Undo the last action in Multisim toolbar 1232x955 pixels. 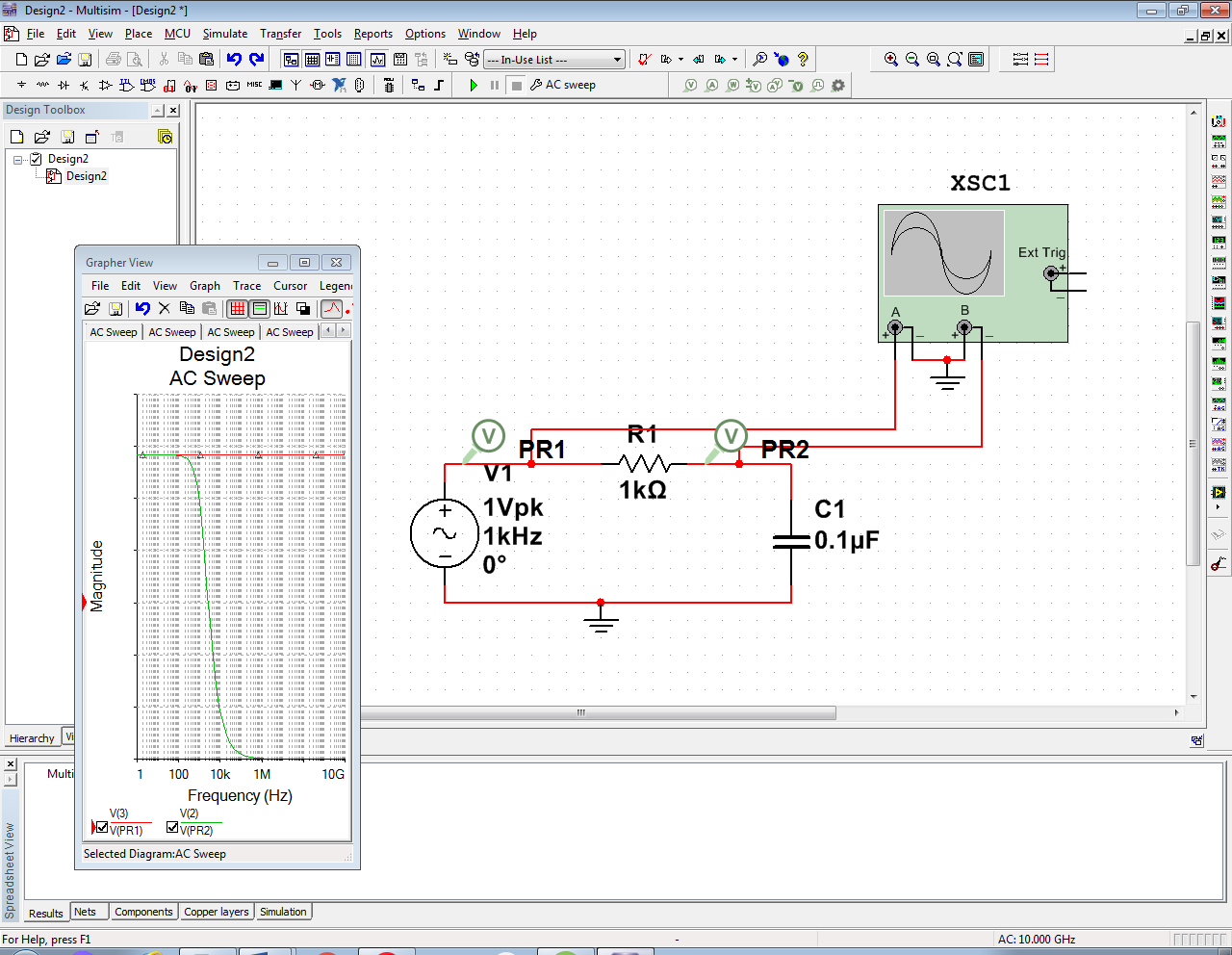point(234,60)
